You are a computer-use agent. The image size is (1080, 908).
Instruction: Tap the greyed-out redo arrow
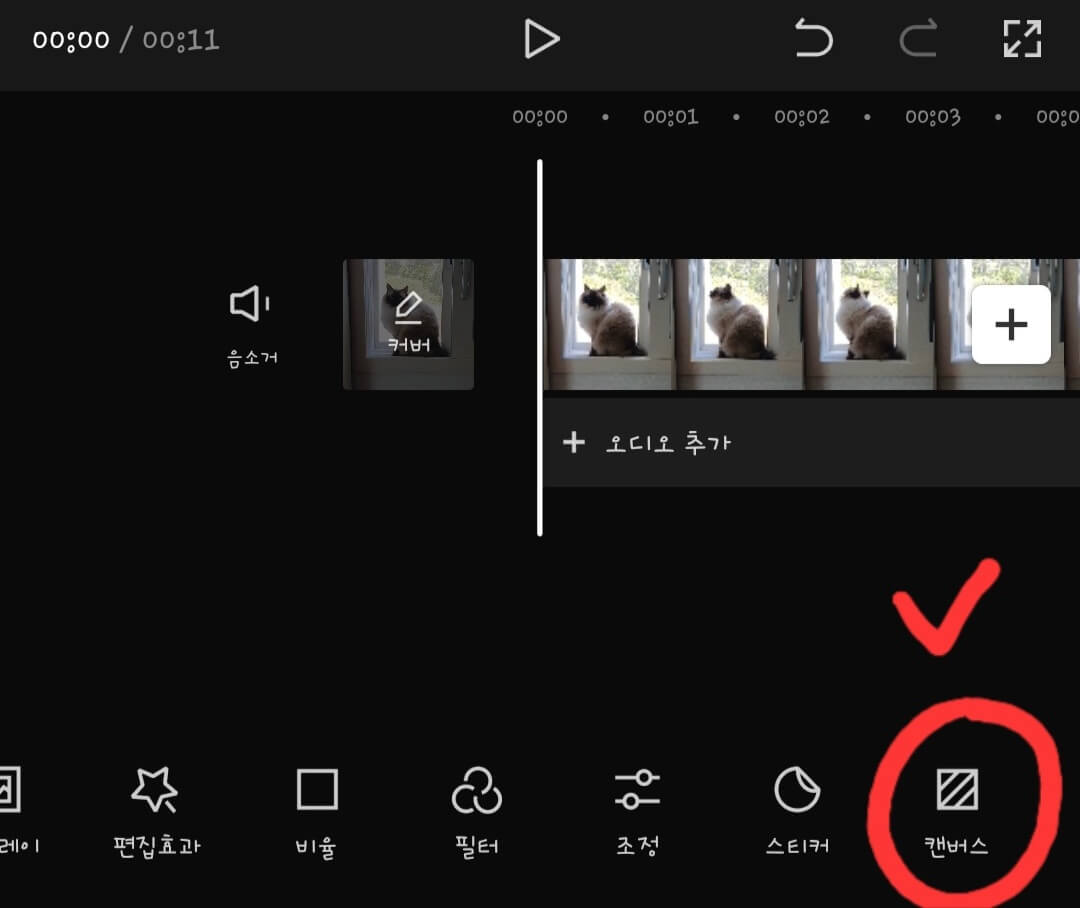919,39
